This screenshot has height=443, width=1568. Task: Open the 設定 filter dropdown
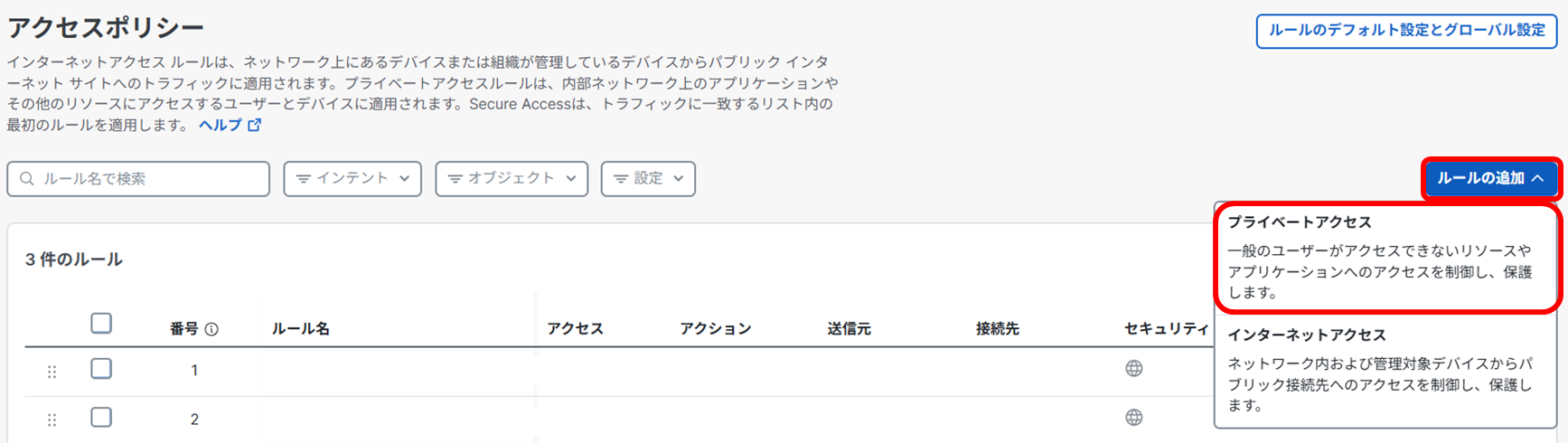click(x=648, y=179)
